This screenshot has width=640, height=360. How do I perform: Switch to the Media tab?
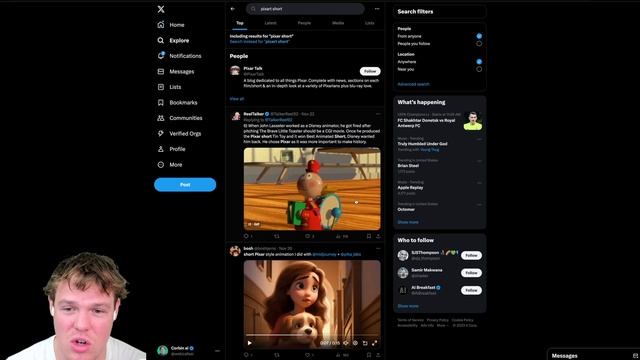pyautogui.click(x=338, y=23)
